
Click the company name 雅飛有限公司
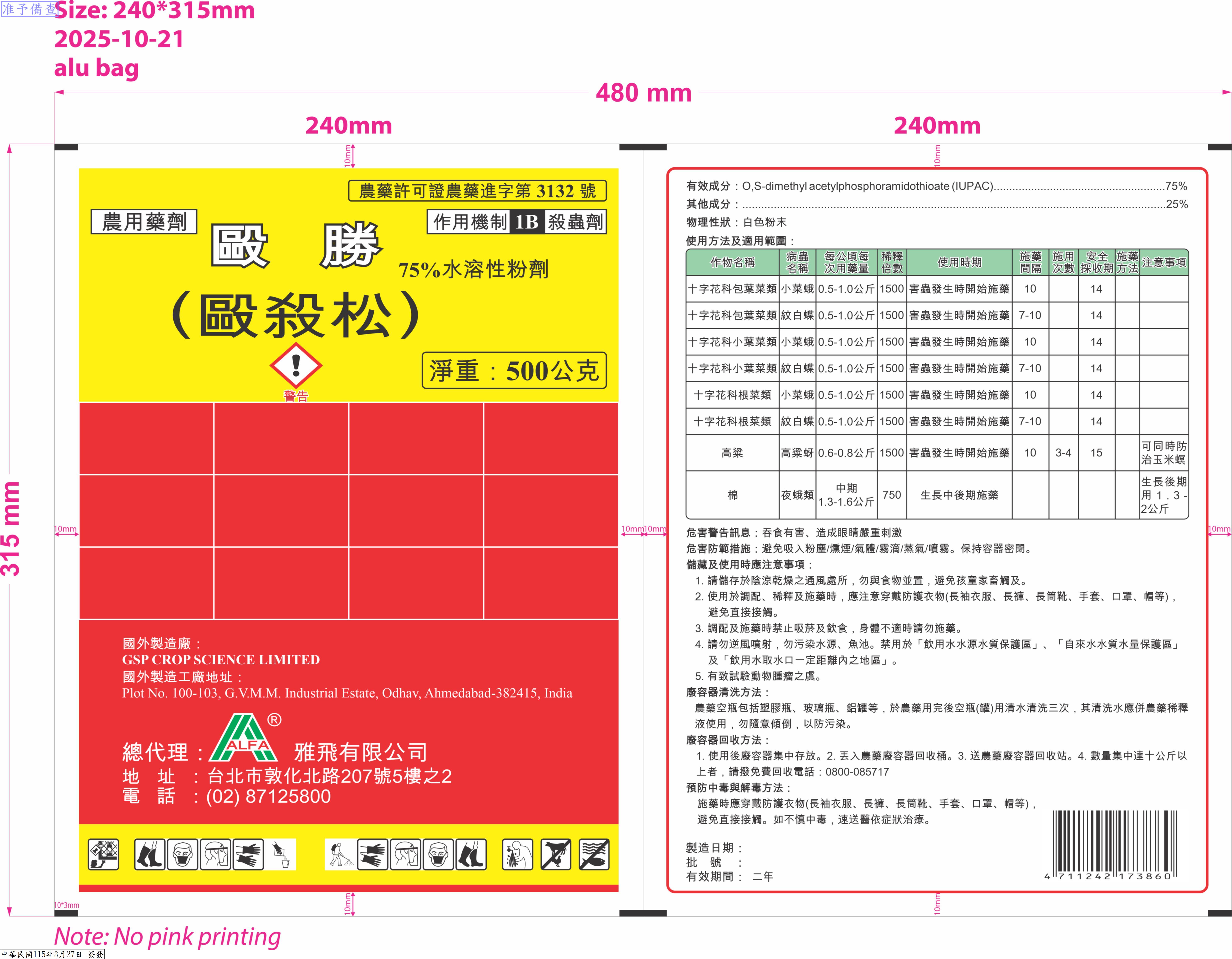[361, 752]
